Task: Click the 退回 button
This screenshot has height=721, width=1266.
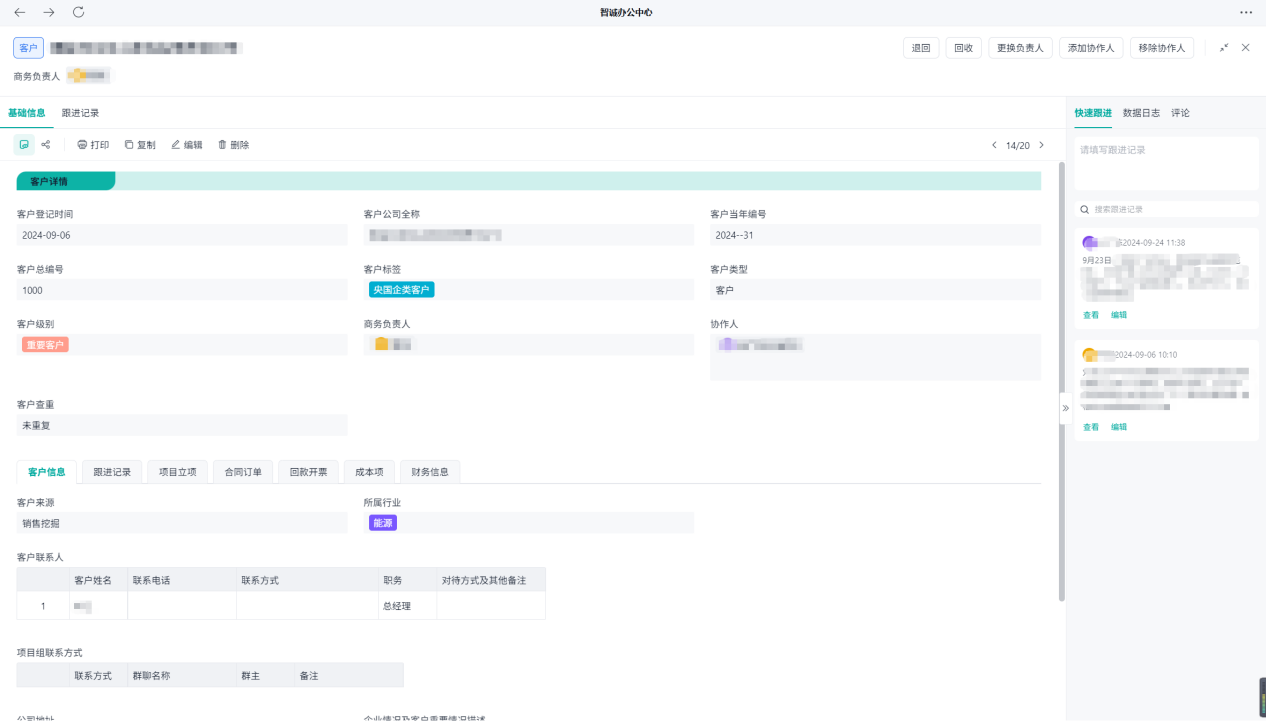Action: [921, 48]
